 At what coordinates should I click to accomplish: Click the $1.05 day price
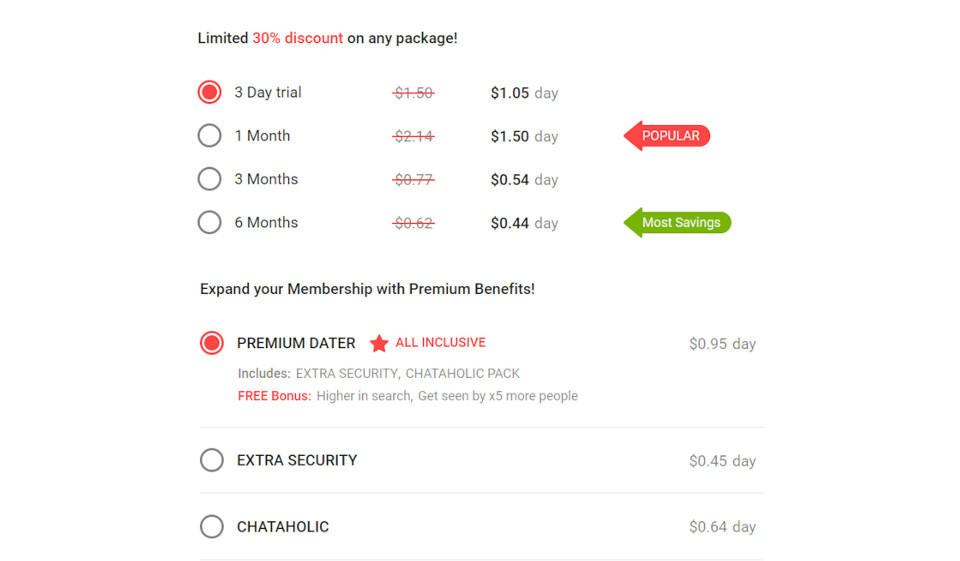point(524,93)
